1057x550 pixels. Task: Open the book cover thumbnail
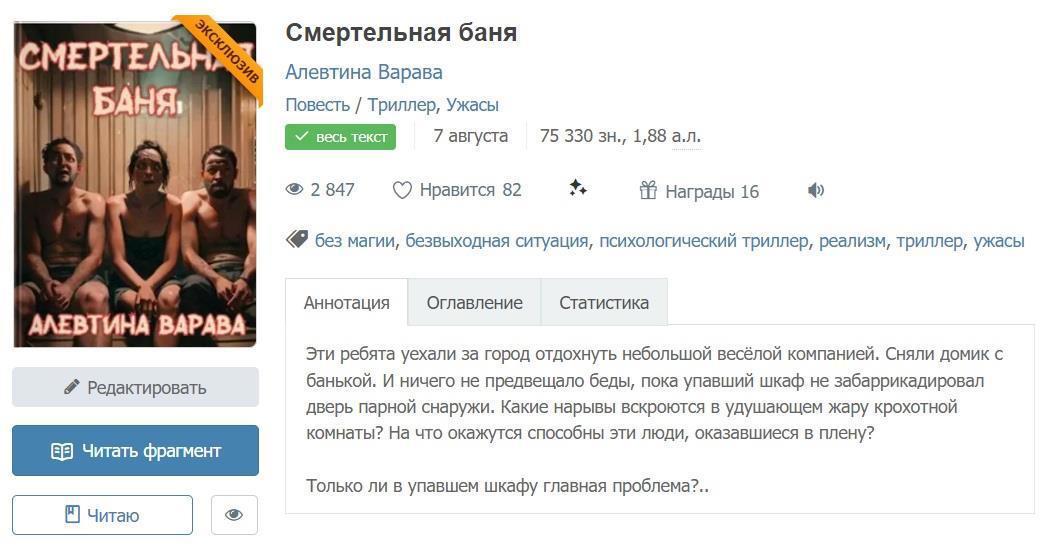tap(135, 184)
